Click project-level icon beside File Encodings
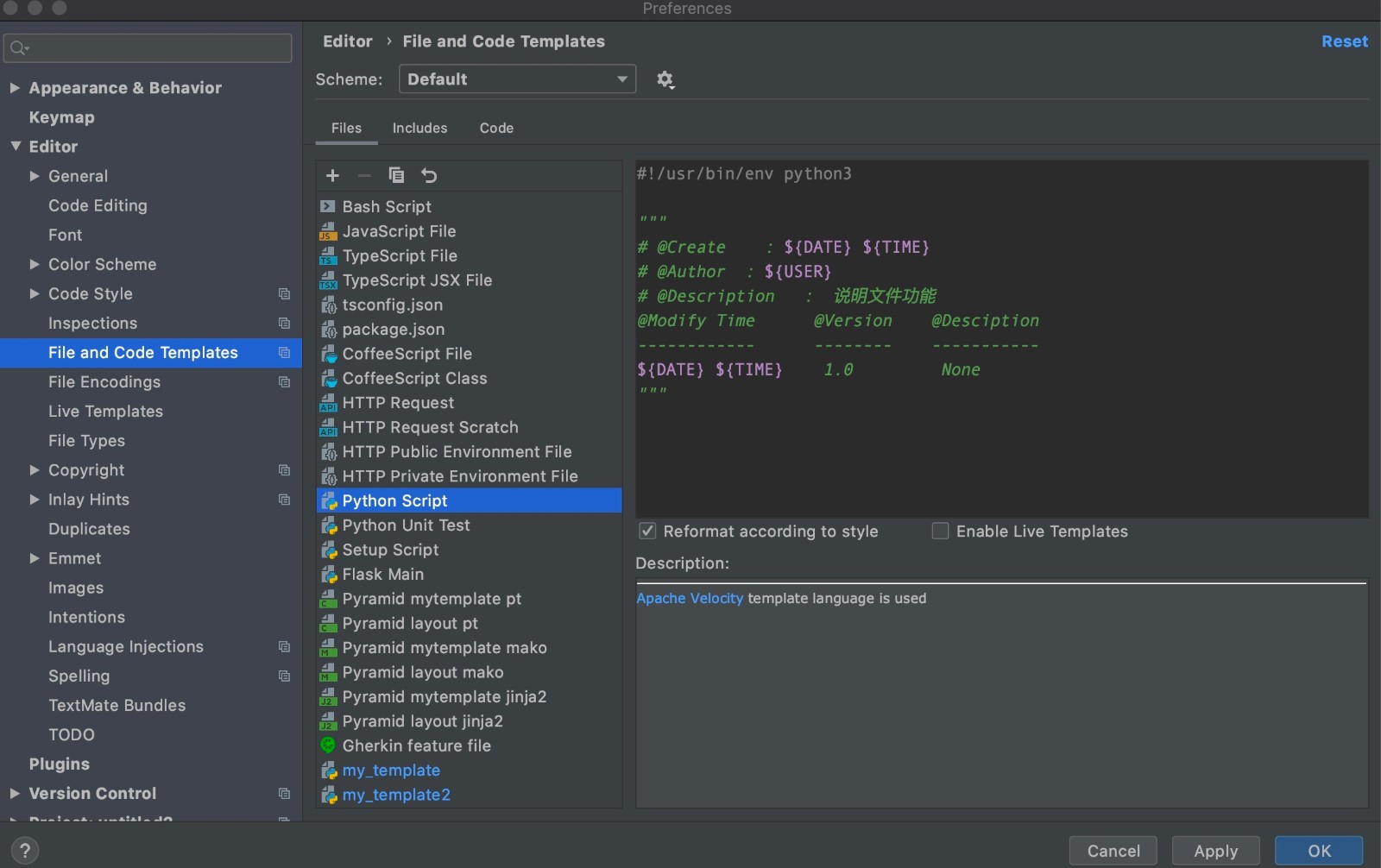The width and height of the screenshot is (1381, 868). pyautogui.click(x=284, y=382)
